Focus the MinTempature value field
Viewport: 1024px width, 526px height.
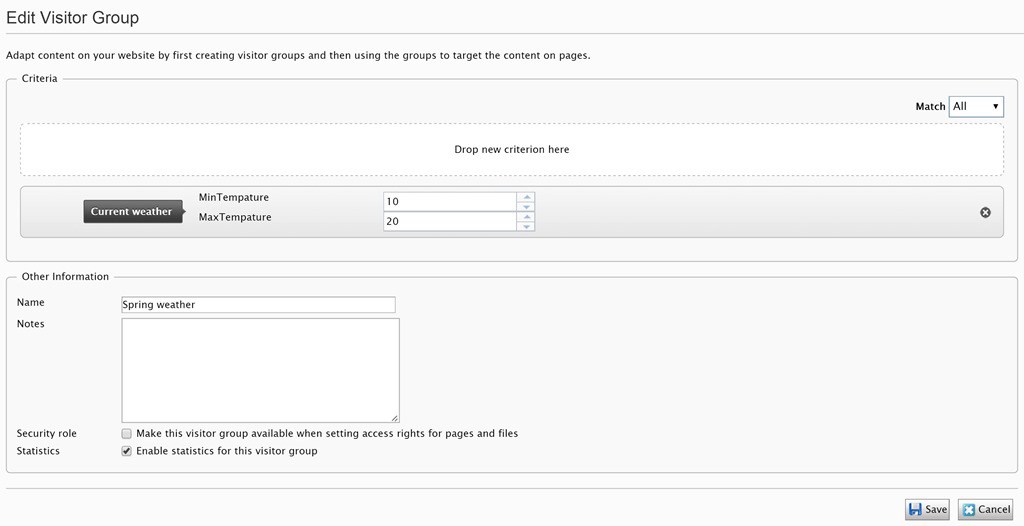[450, 201]
